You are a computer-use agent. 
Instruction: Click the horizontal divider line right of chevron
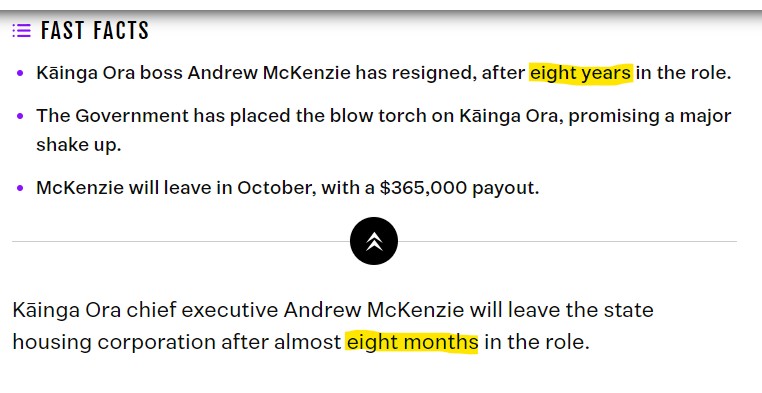[567, 241]
